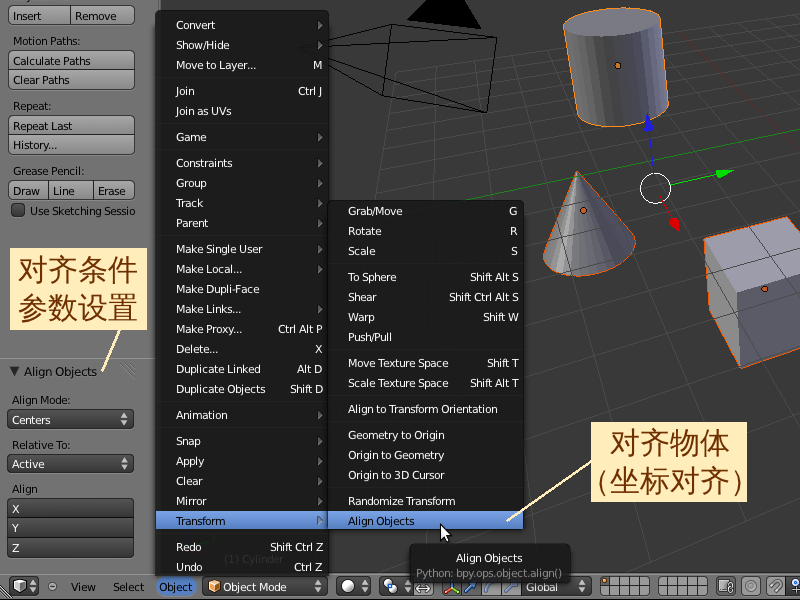Viewport: 800px width, 600px height.
Task: Open the Object Mode dropdown
Action: (265, 586)
